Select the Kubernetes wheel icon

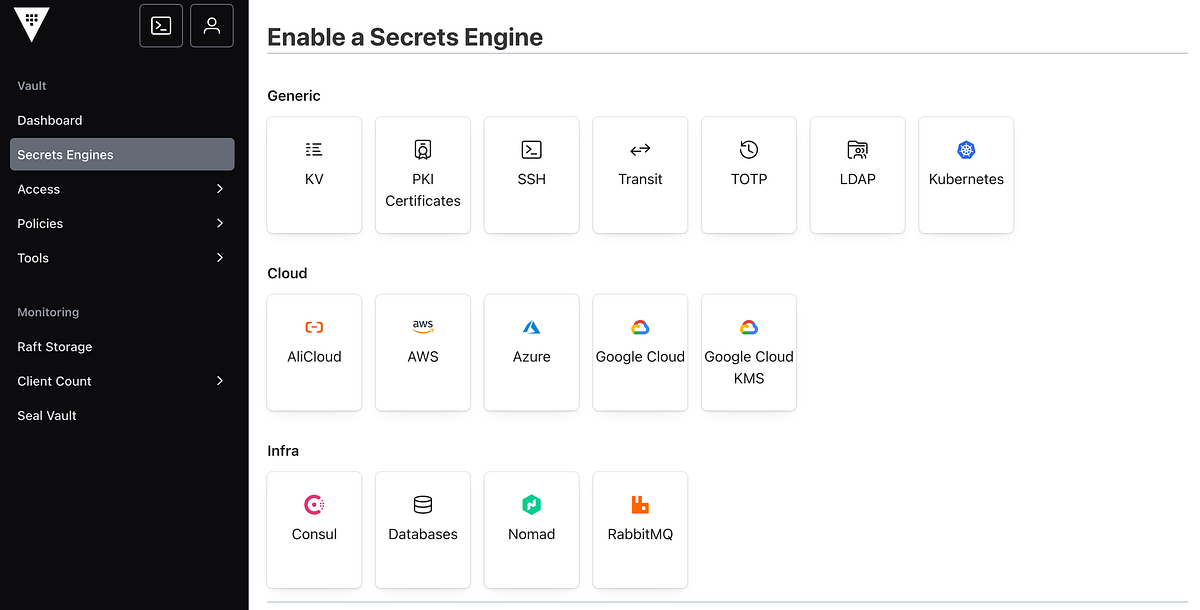(966, 150)
